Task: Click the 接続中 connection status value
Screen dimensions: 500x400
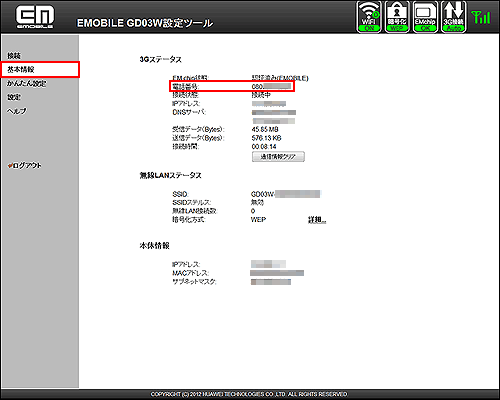Action: [x=261, y=95]
